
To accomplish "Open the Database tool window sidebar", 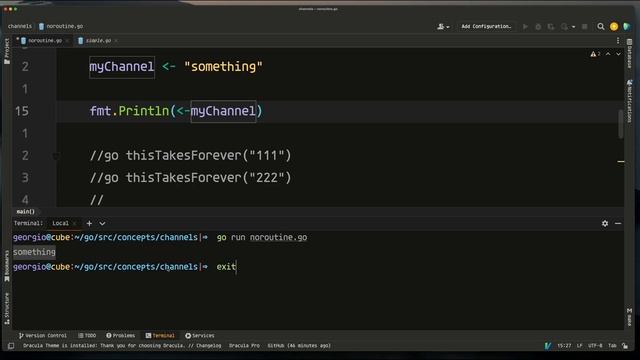I will point(629,54).
